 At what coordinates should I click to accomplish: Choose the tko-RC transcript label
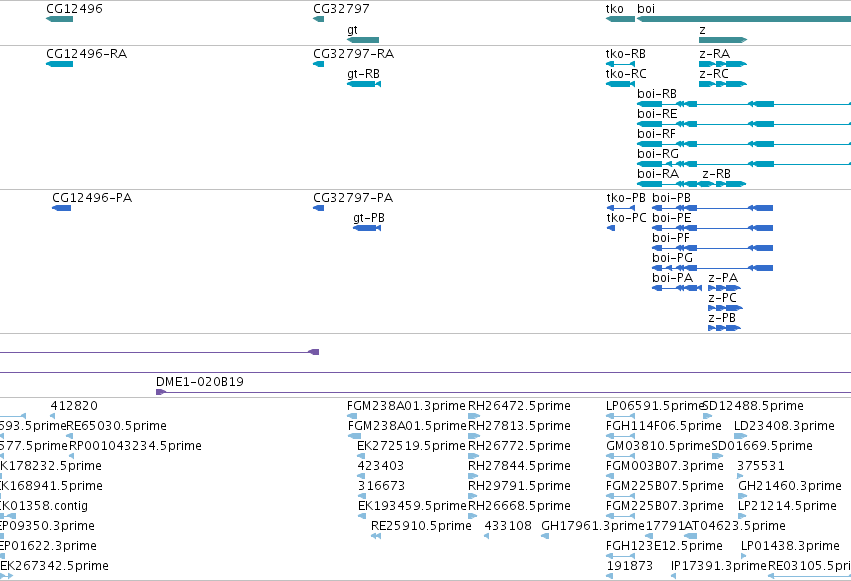tap(626, 74)
